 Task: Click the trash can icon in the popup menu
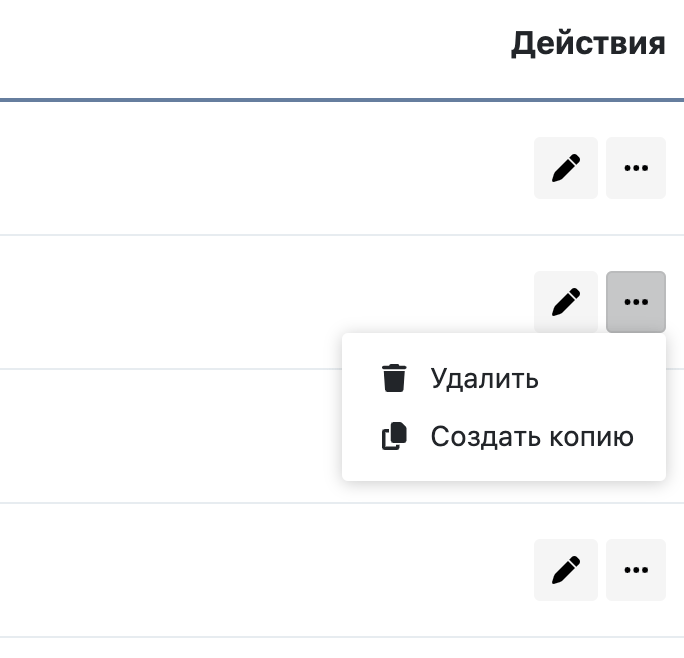pyautogui.click(x=395, y=379)
